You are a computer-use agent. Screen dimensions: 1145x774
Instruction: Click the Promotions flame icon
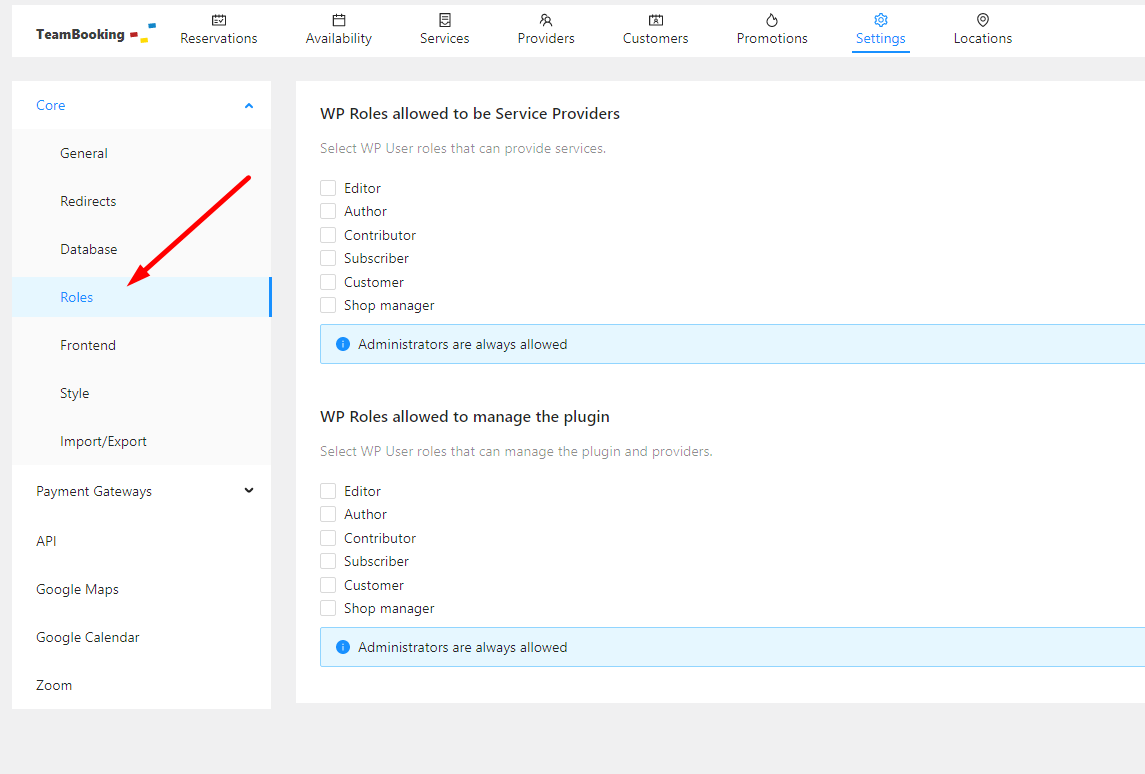tap(772, 20)
